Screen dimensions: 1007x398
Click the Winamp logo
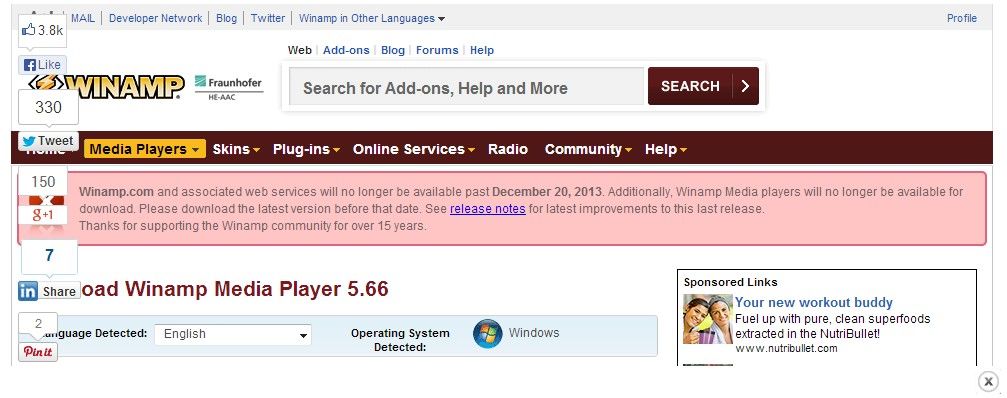[x=106, y=87]
